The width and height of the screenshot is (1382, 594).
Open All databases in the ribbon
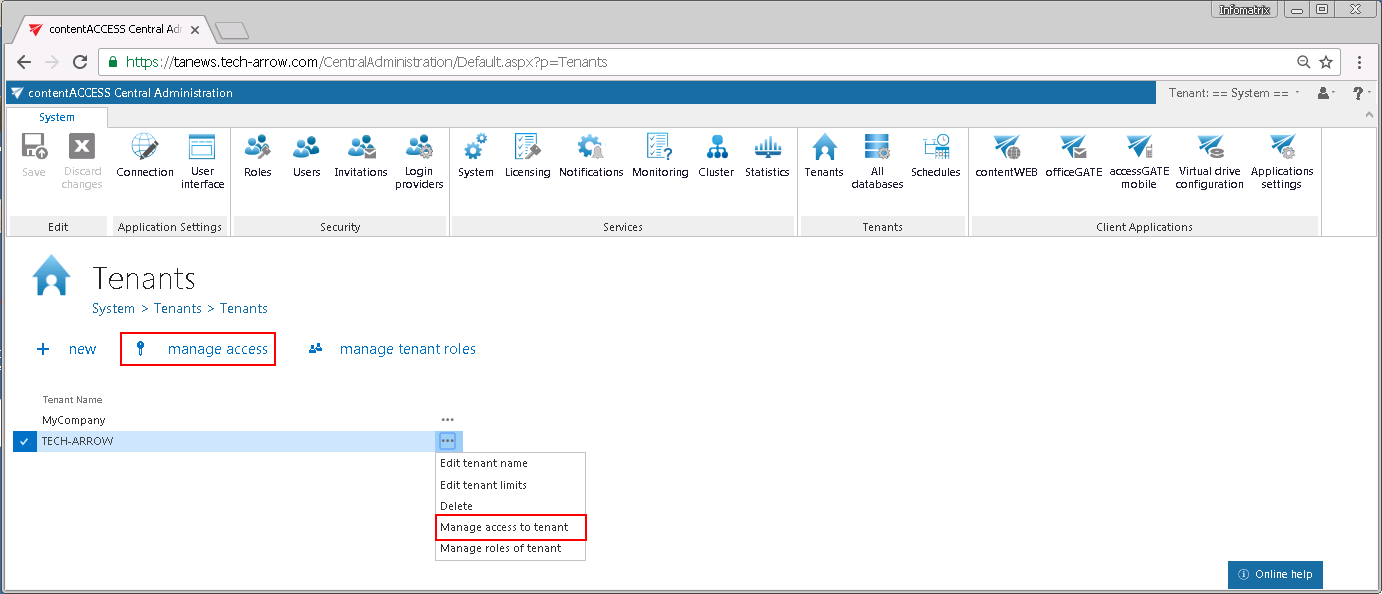tap(877, 161)
